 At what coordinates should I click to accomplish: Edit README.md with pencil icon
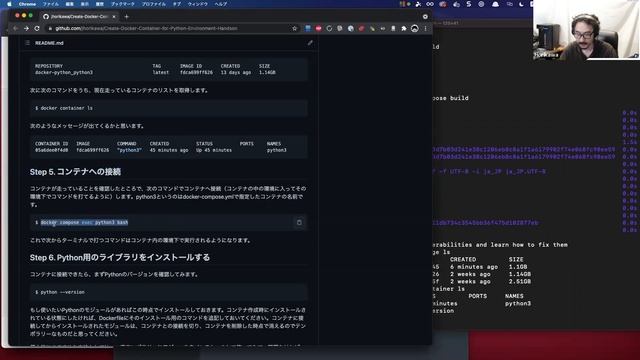pos(310,42)
